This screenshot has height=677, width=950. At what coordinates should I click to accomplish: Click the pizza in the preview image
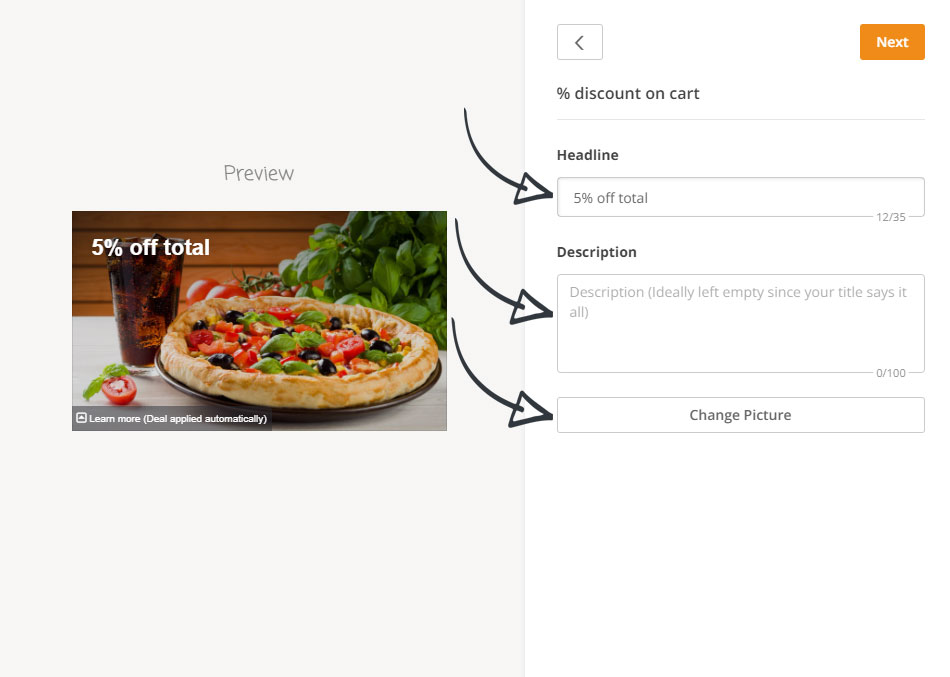(x=300, y=352)
